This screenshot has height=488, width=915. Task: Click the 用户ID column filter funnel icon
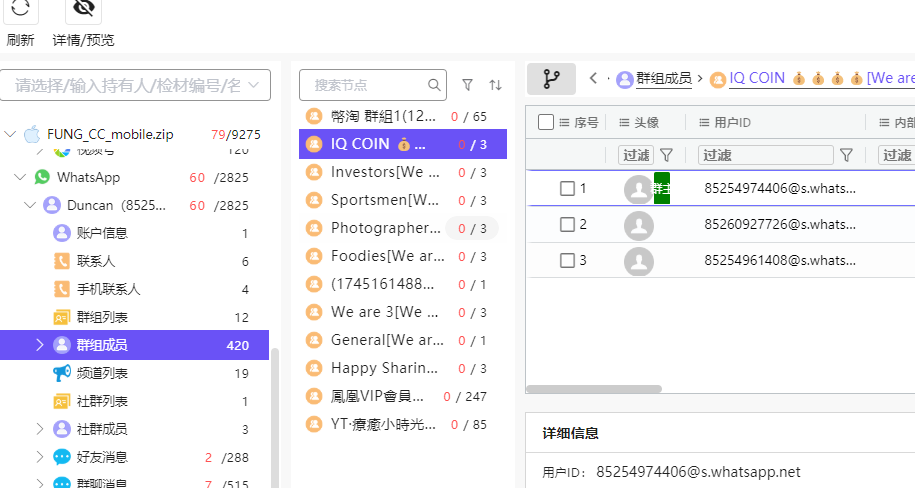(846, 155)
